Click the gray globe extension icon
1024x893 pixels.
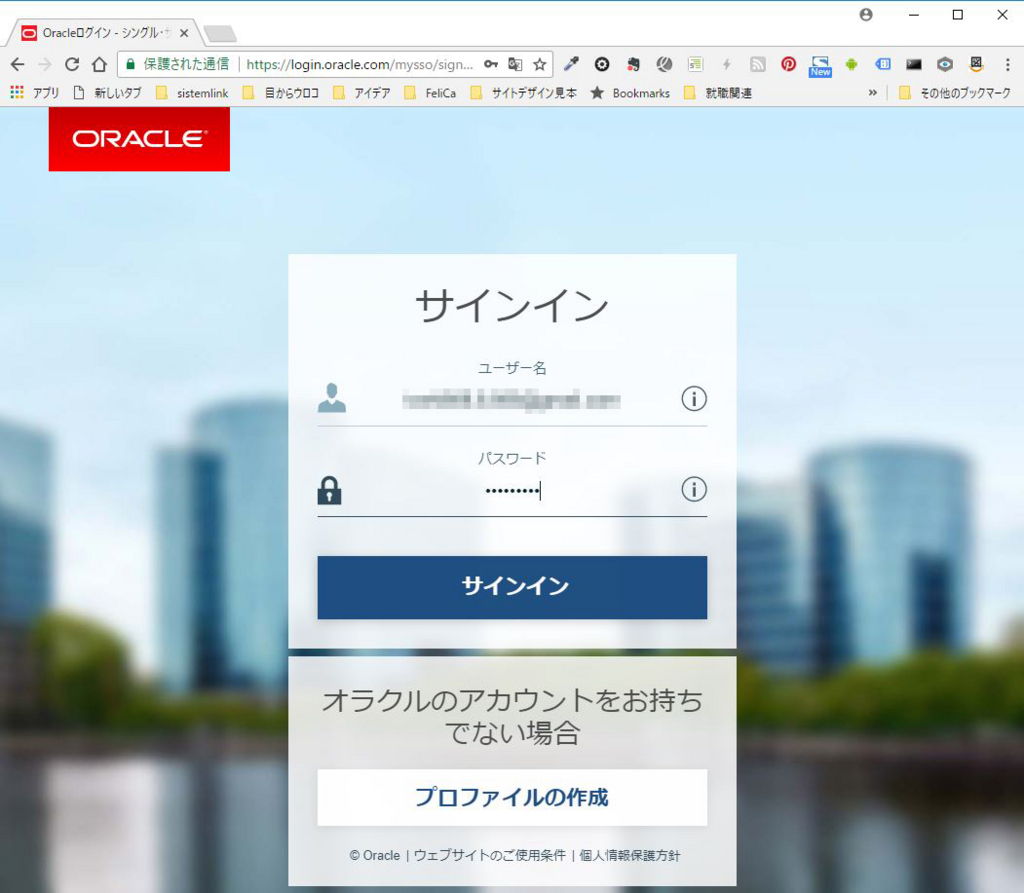(664, 64)
